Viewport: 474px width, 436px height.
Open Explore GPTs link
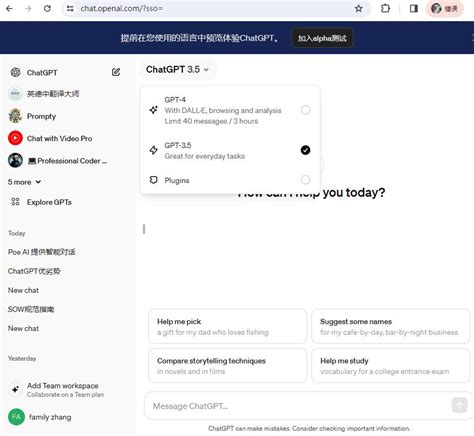(x=49, y=202)
